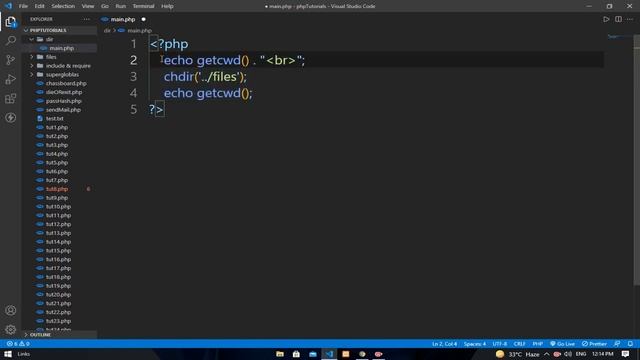This screenshot has width=640, height=360.
Task: Click Go Live in status bar
Action: (x=562, y=344)
